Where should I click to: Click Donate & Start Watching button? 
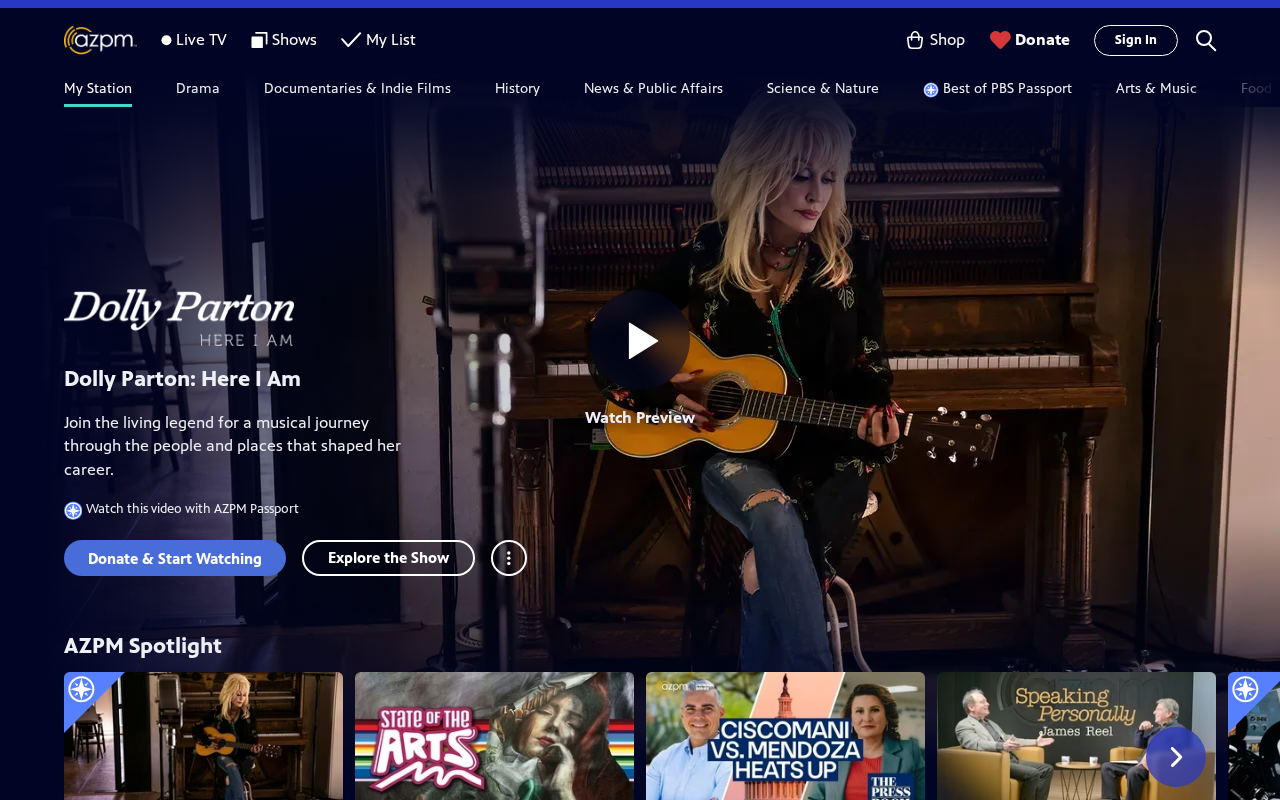click(175, 558)
